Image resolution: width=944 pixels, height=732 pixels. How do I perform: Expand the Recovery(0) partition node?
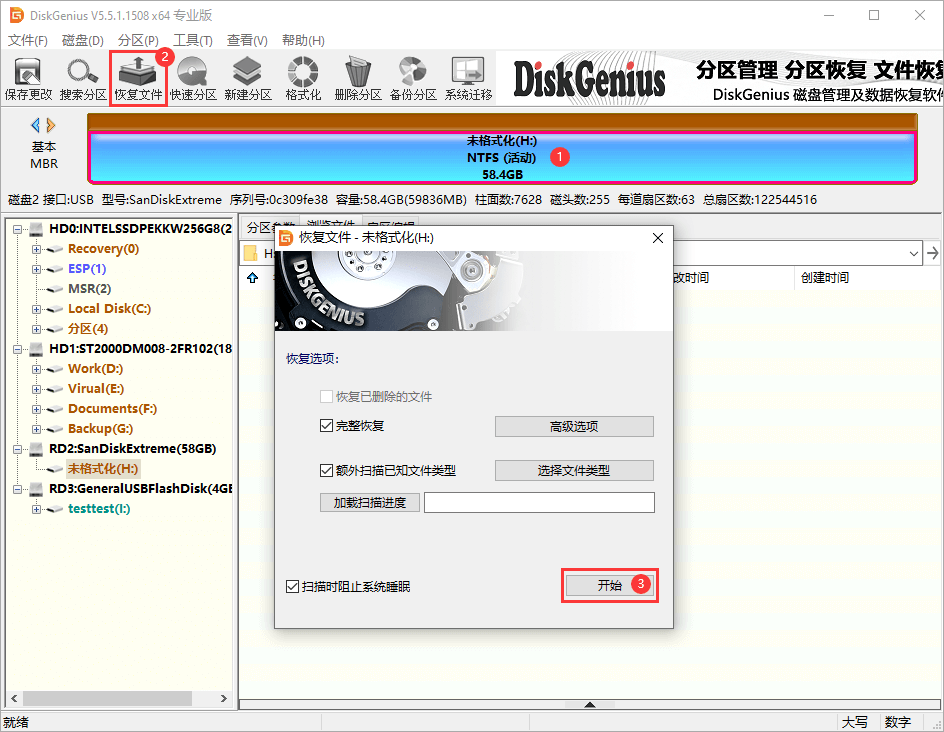37,249
